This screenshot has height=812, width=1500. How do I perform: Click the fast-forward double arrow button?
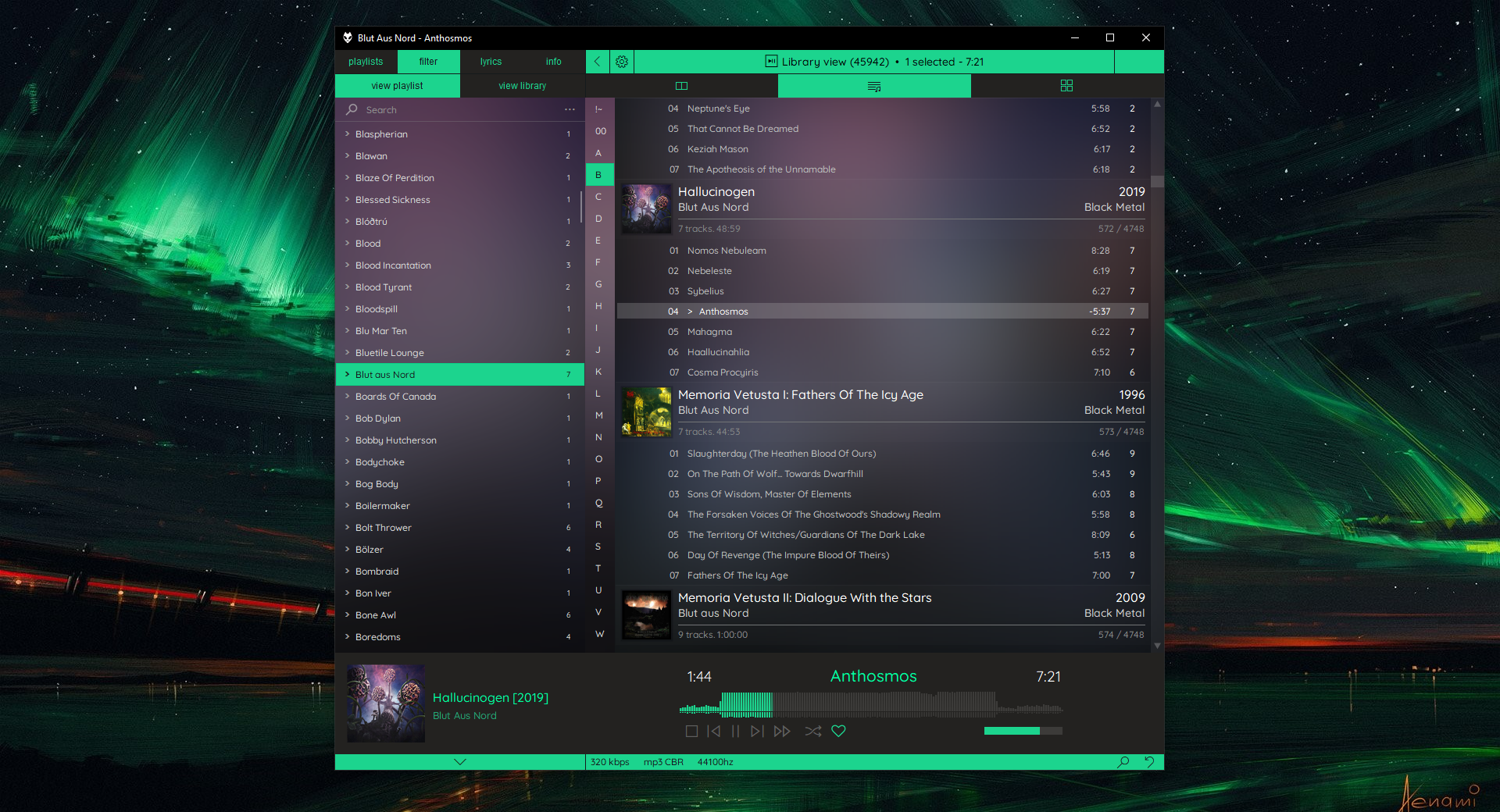click(x=782, y=732)
